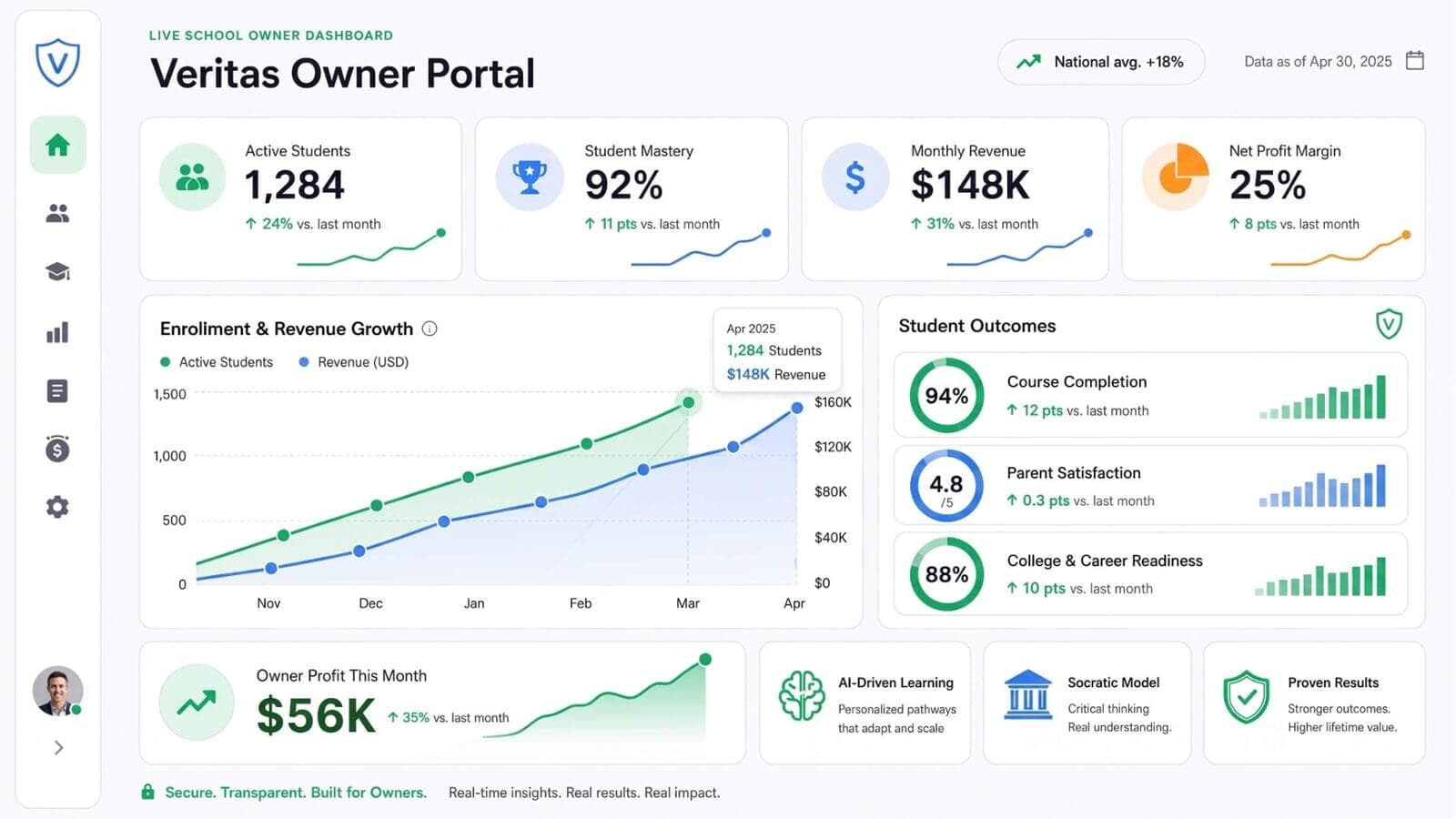Viewport: 1456px width, 819px height.
Task: Click the National avg. +18% pill
Action: (1101, 62)
